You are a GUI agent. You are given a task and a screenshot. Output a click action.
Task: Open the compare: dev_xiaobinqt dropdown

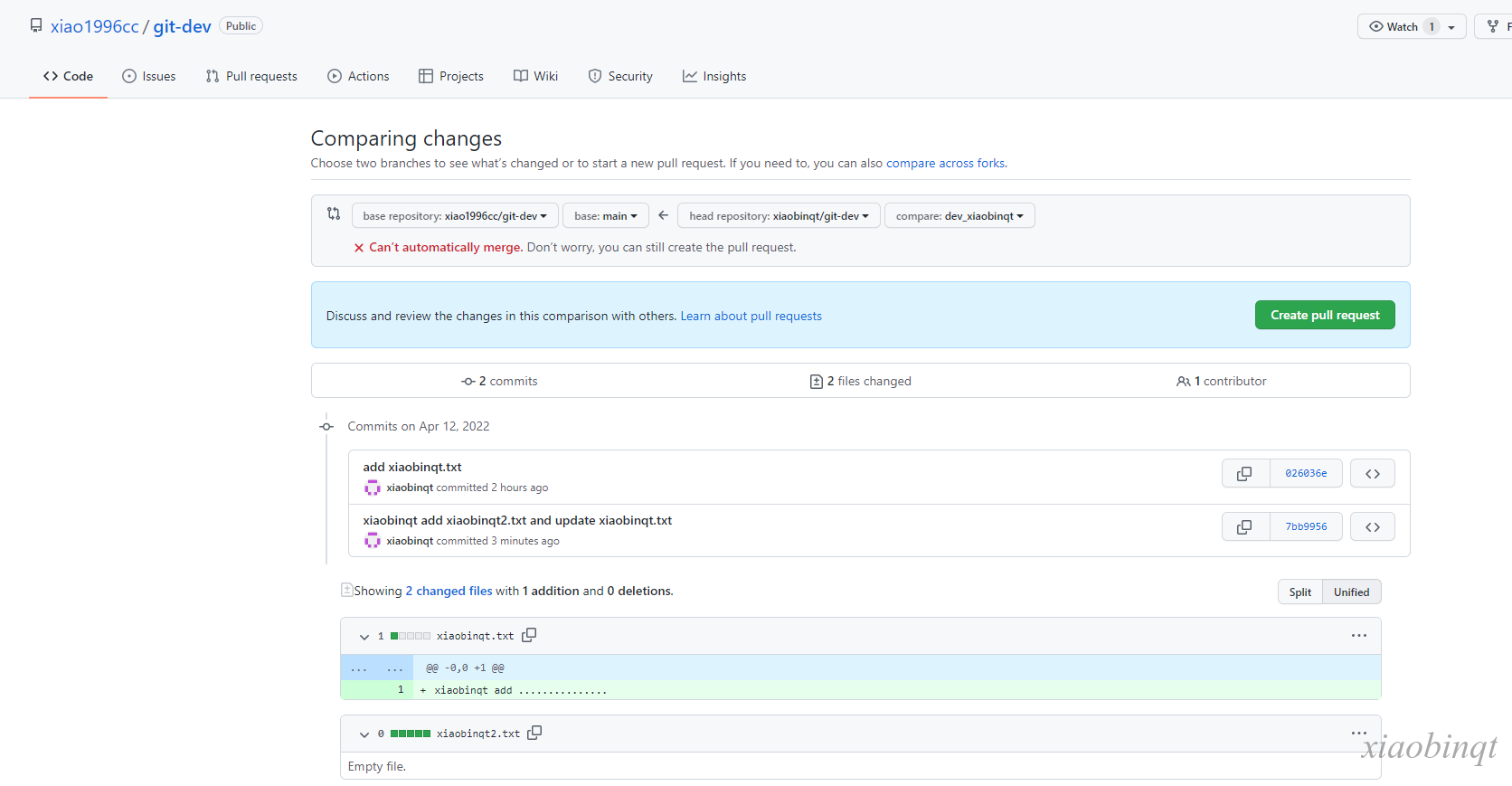tap(959, 215)
